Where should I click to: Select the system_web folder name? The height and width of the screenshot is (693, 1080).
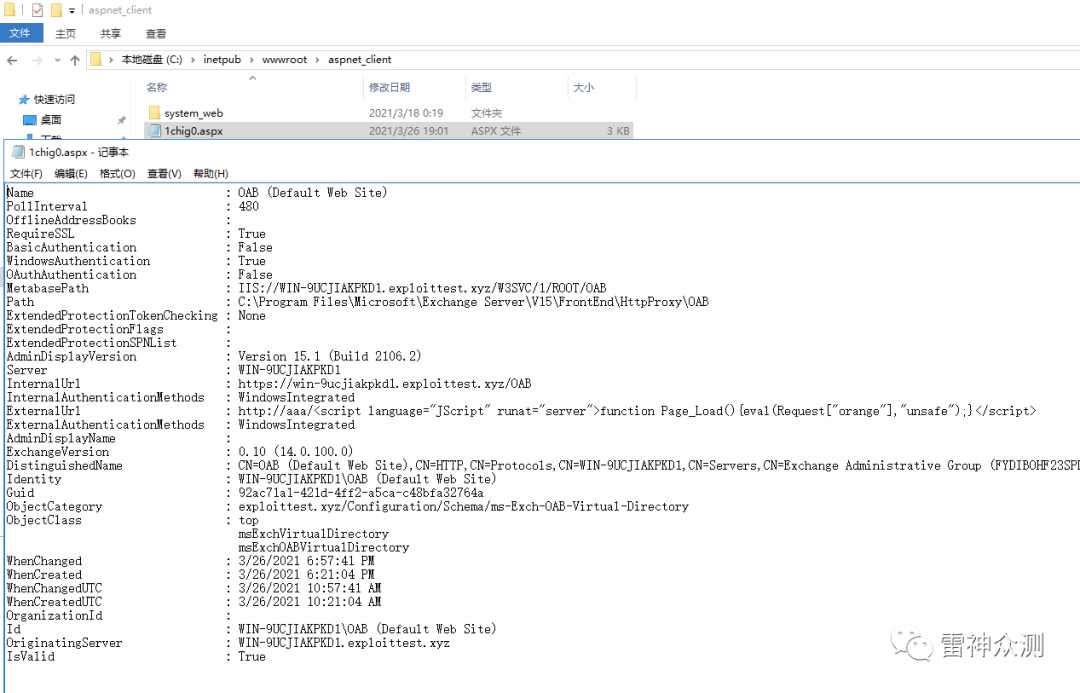click(x=194, y=113)
